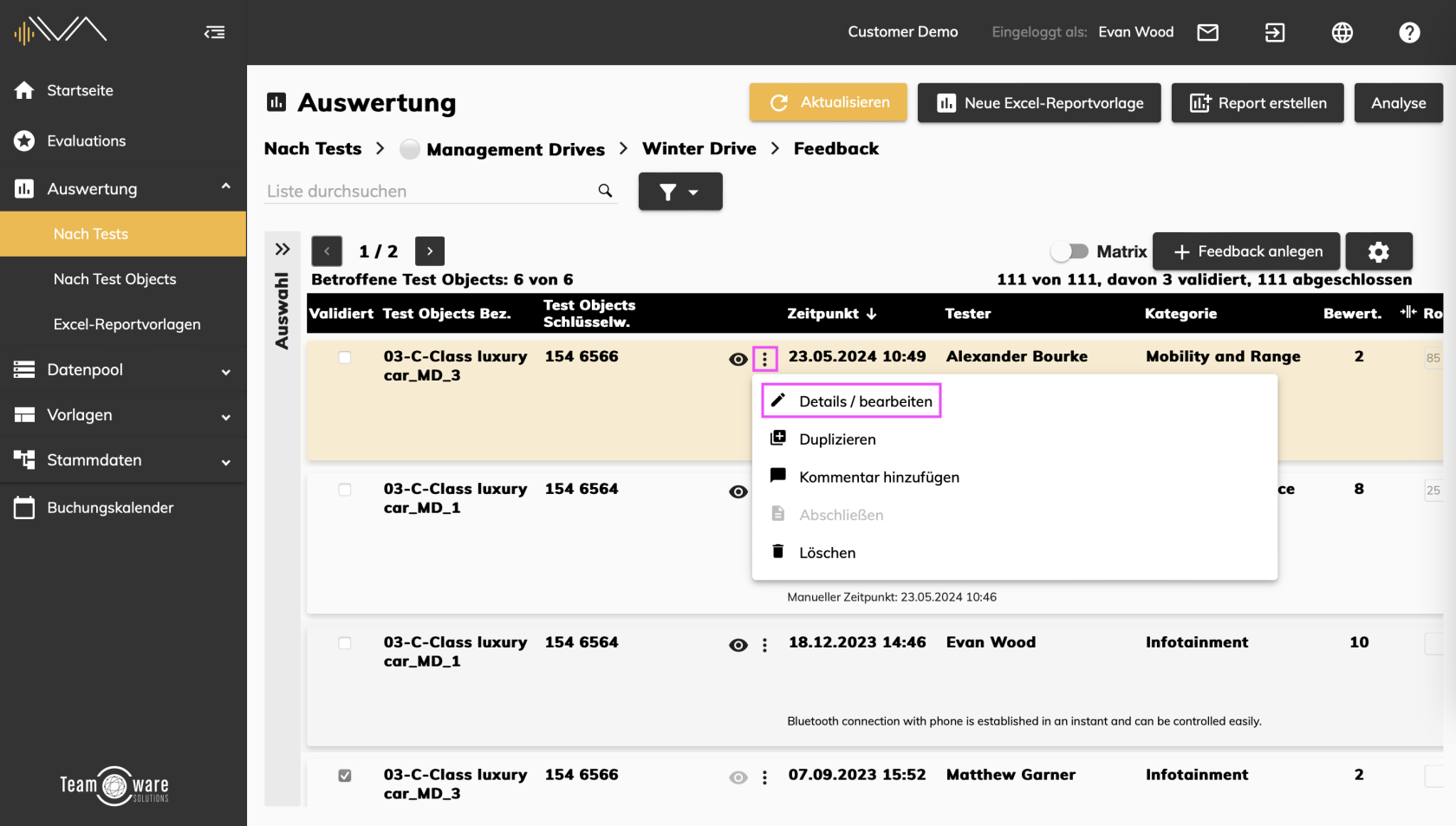Open Nach Tests sidebar item
The width and height of the screenshot is (1456, 826).
coord(123,234)
